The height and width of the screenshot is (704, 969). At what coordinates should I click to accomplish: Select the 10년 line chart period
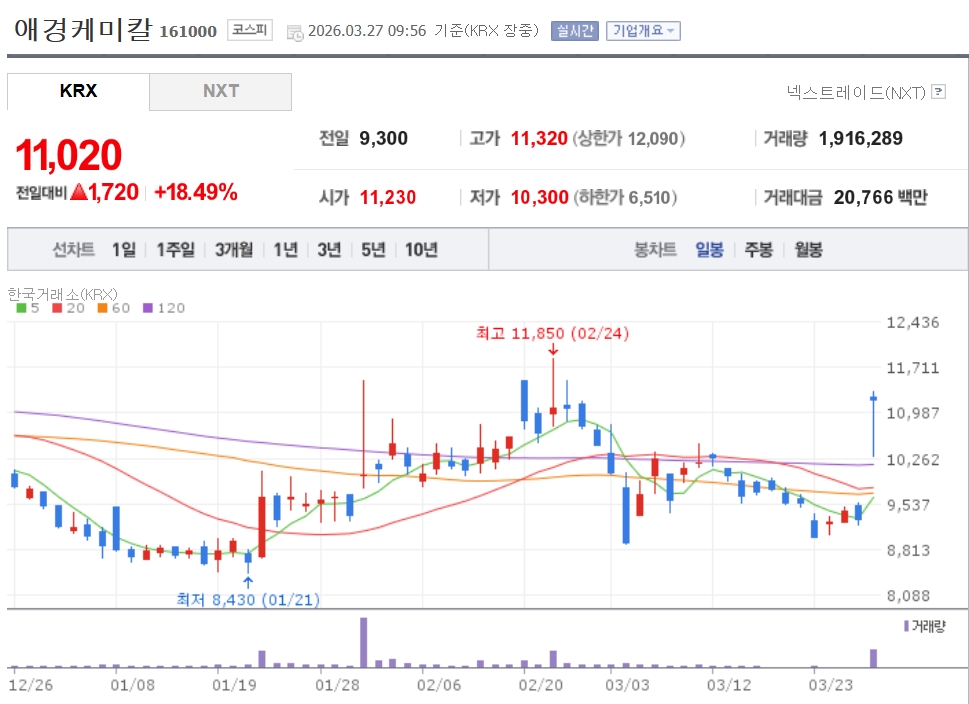(421, 250)
